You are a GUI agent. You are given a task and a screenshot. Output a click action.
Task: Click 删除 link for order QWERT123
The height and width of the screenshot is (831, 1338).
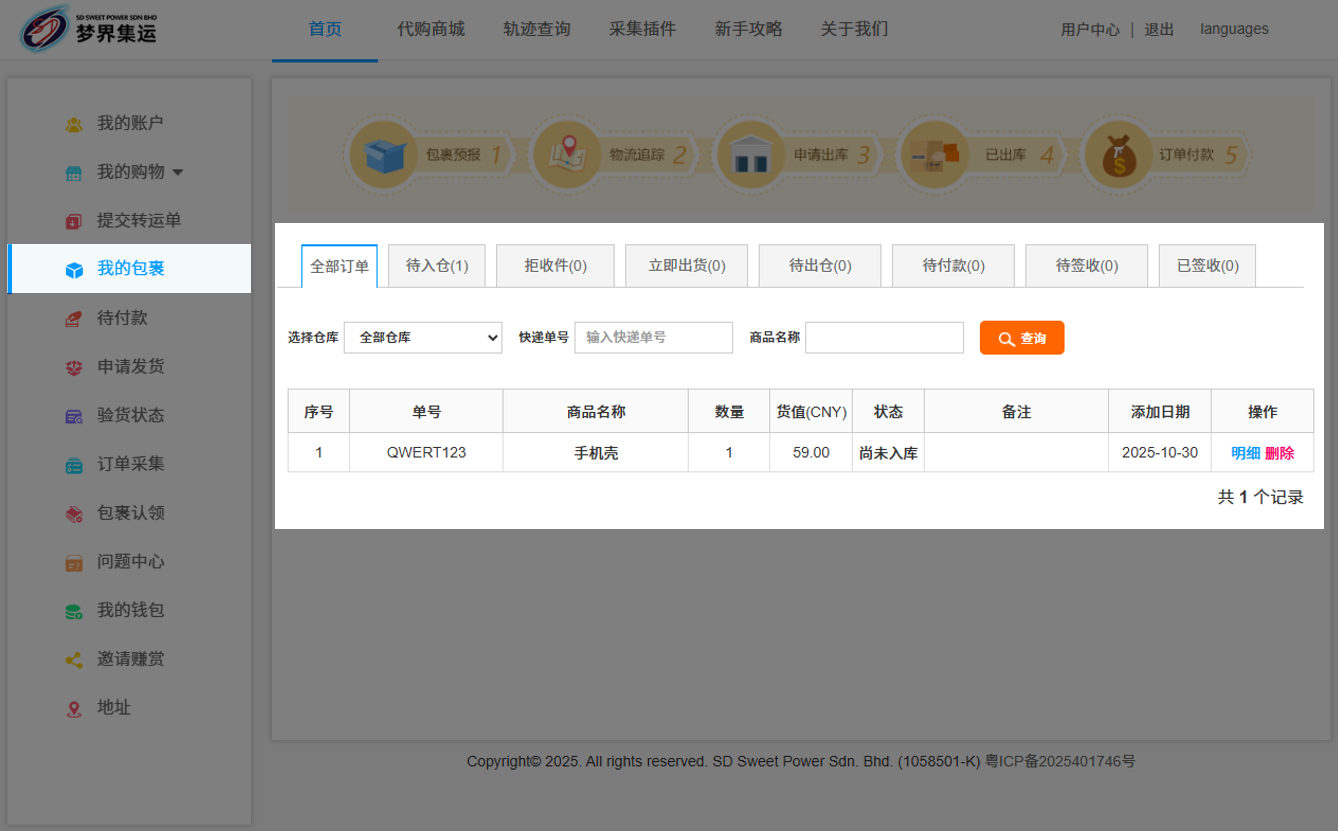point(1279,453)
